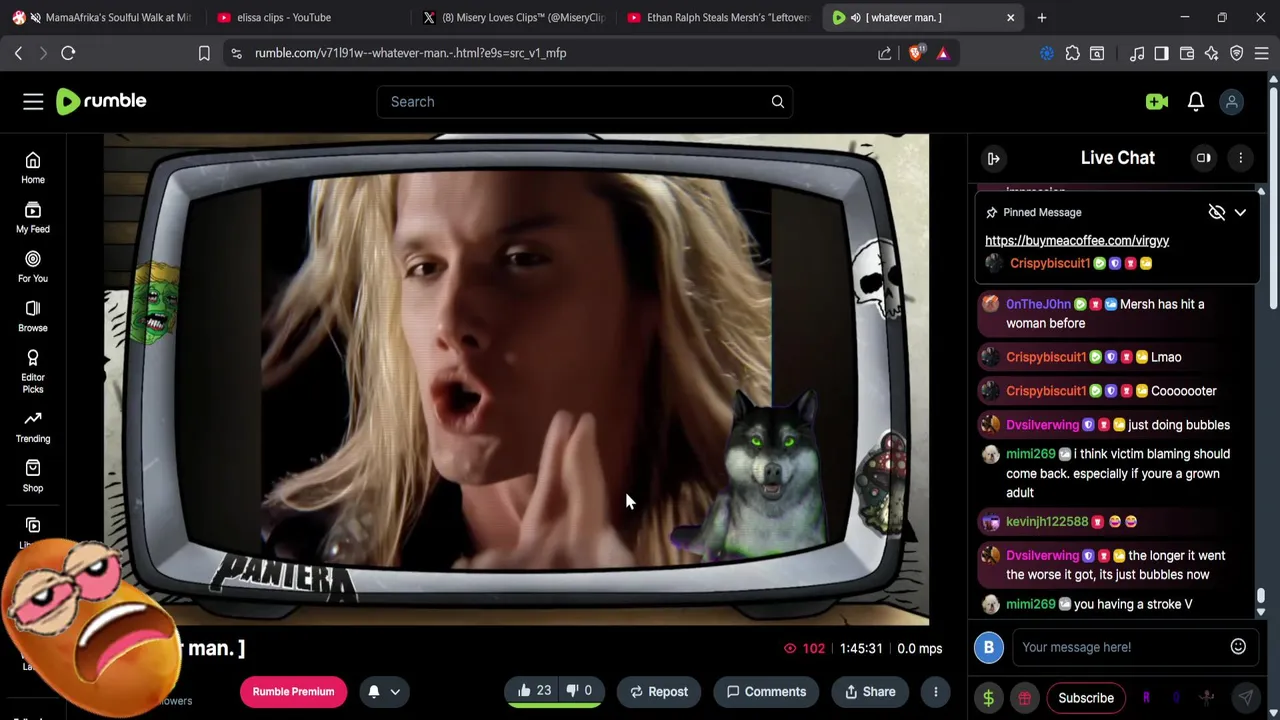This screenshot has height=720, width=1280.
Task: Open Brave Rewards triangle icon
Action: tap(943, 53)
